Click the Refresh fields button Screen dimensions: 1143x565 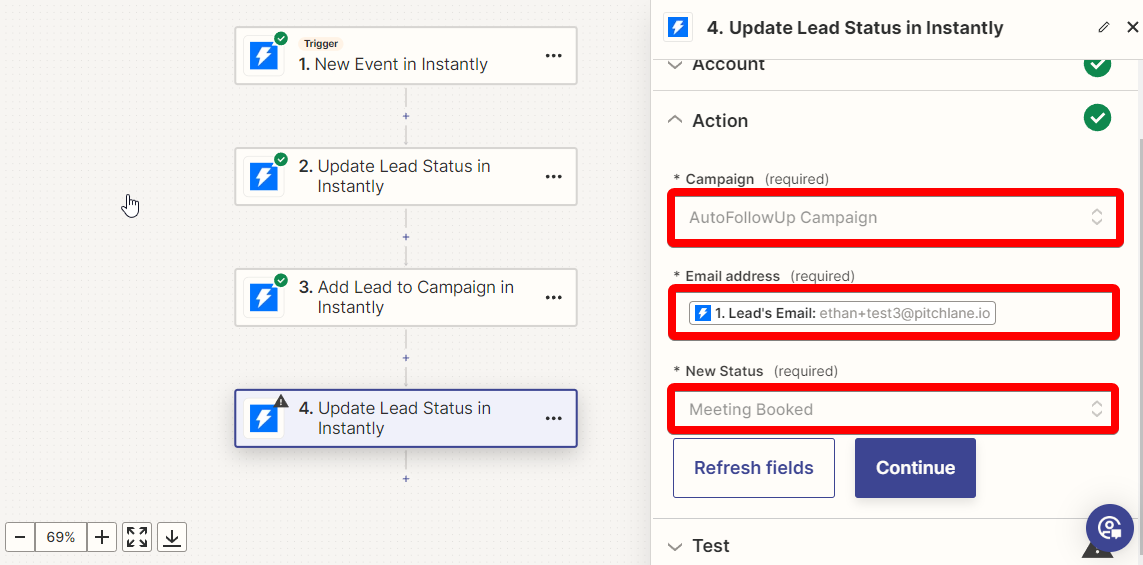754,468
